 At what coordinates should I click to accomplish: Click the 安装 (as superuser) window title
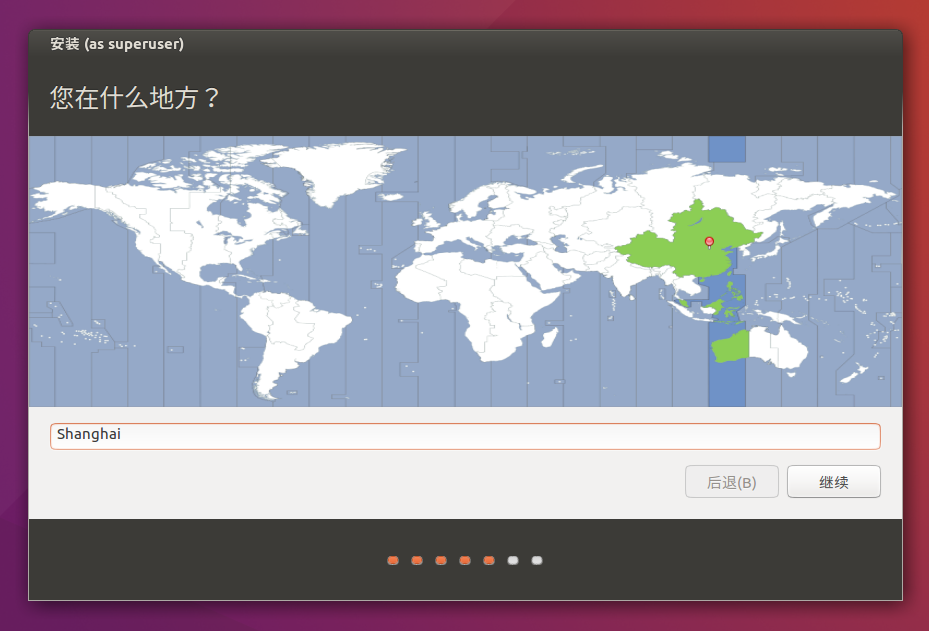tap(117, 44)
